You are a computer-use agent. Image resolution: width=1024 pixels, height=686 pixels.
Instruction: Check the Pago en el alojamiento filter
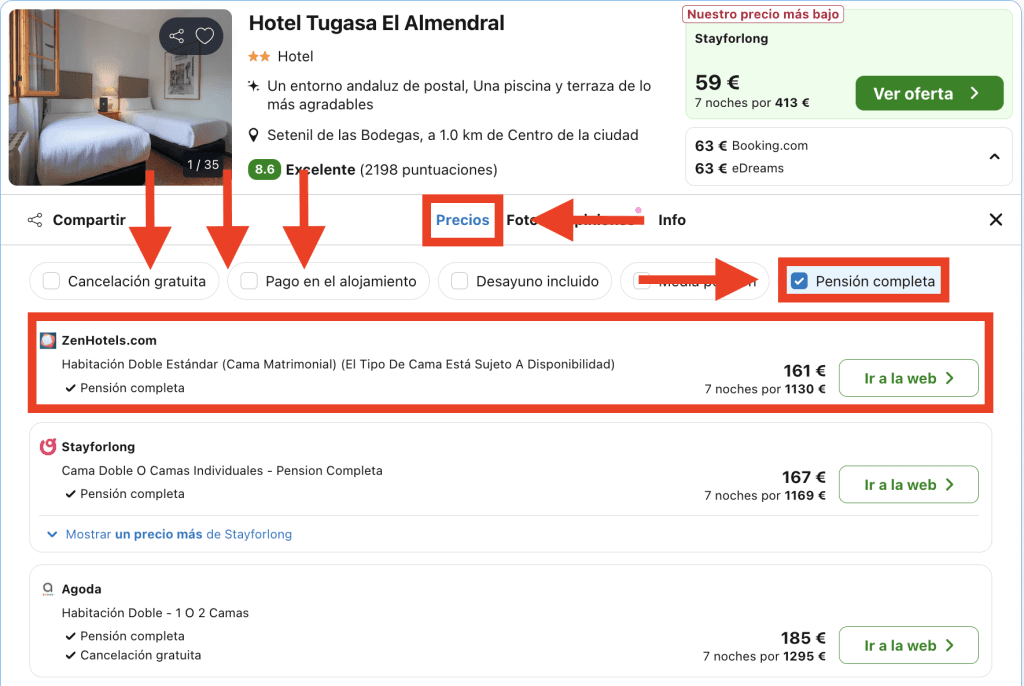click(250, 281)
